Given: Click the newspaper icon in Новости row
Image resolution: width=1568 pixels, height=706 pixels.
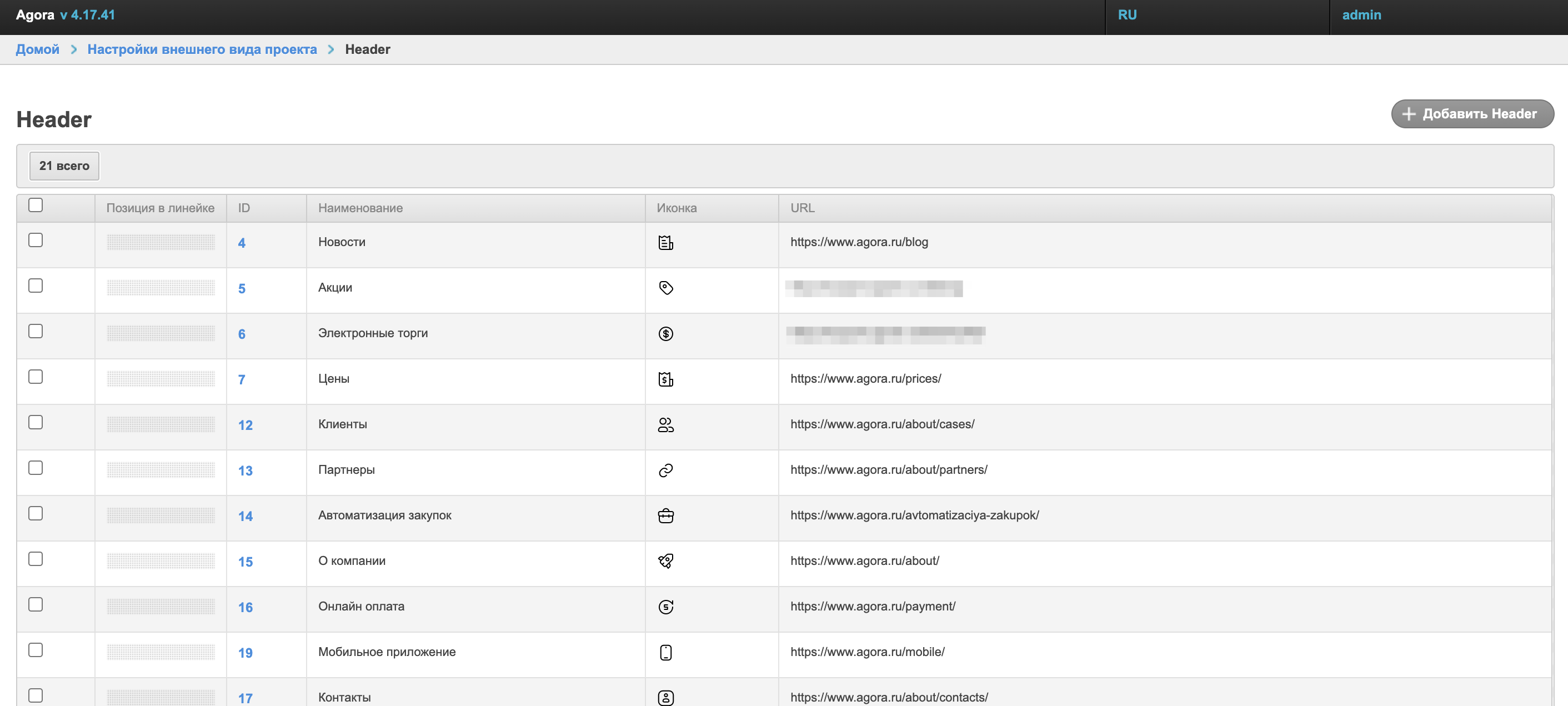Looking at the screenshot, I should click(x=665, y=243).
